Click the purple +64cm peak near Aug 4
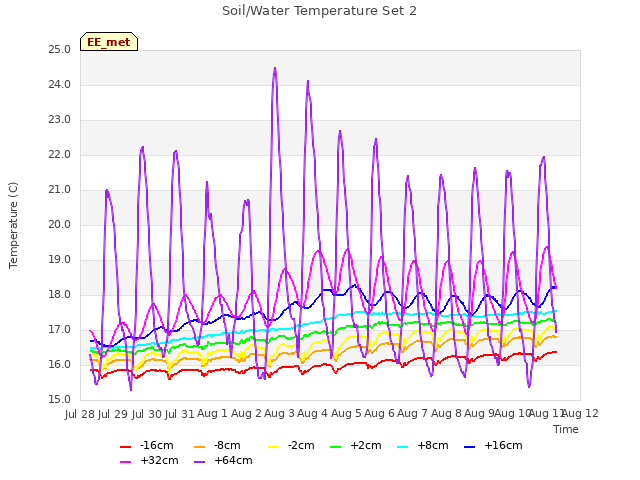The height and width of the screenshot is (480, 640). pos(308,82)
